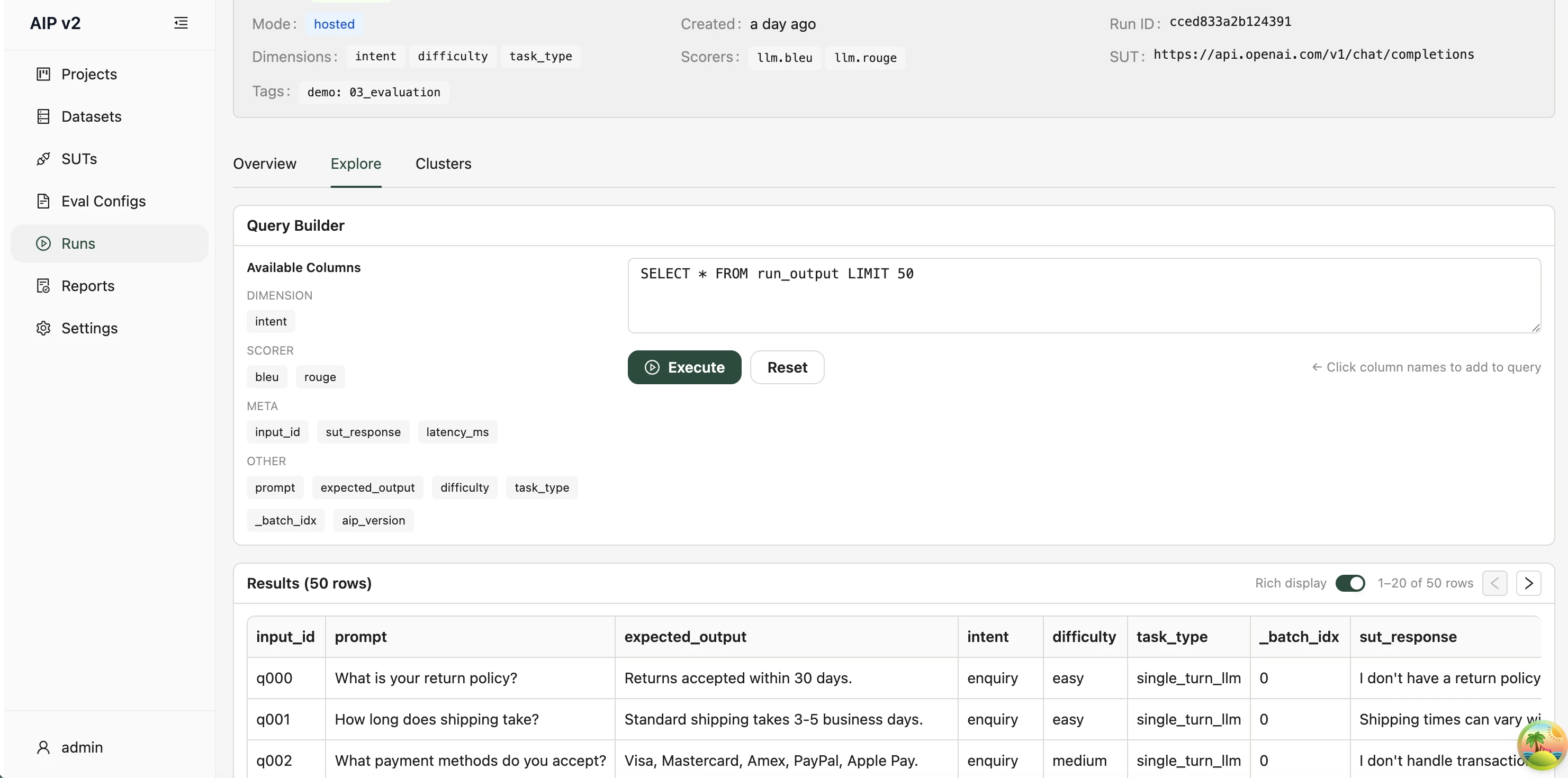This screenshot has height=778, width=1568.
Task: Click the SUTs rocket icon
Action: point(43,159)
